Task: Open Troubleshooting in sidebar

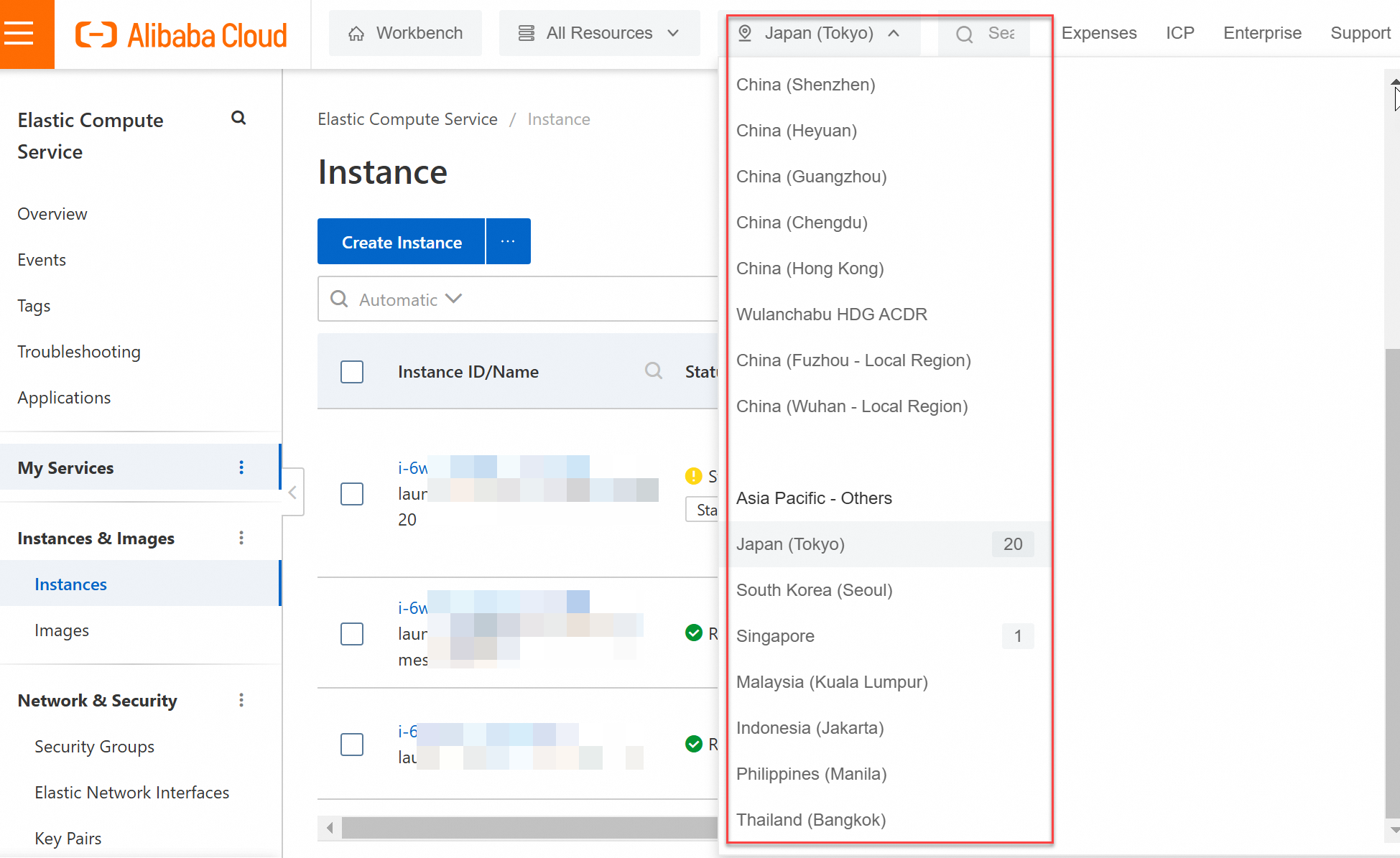Action: [x=79, y=352]
